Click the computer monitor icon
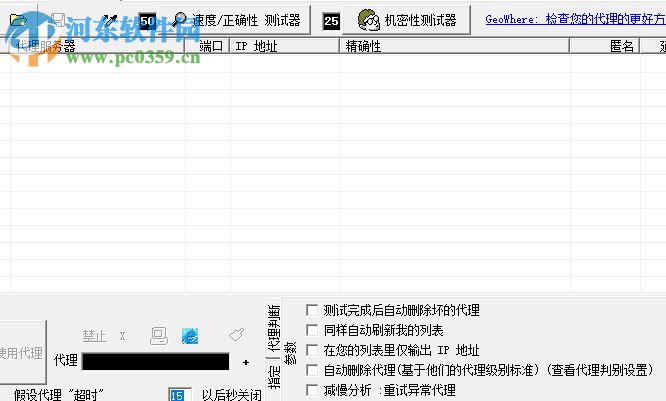 (x=159, y=336)
